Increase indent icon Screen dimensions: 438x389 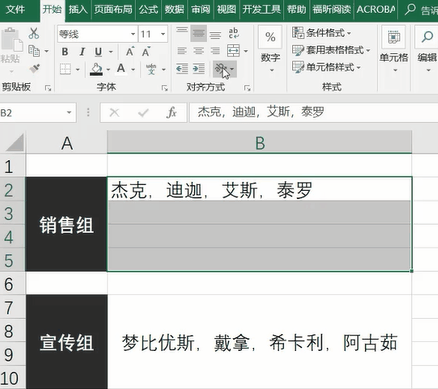point(199,69)
